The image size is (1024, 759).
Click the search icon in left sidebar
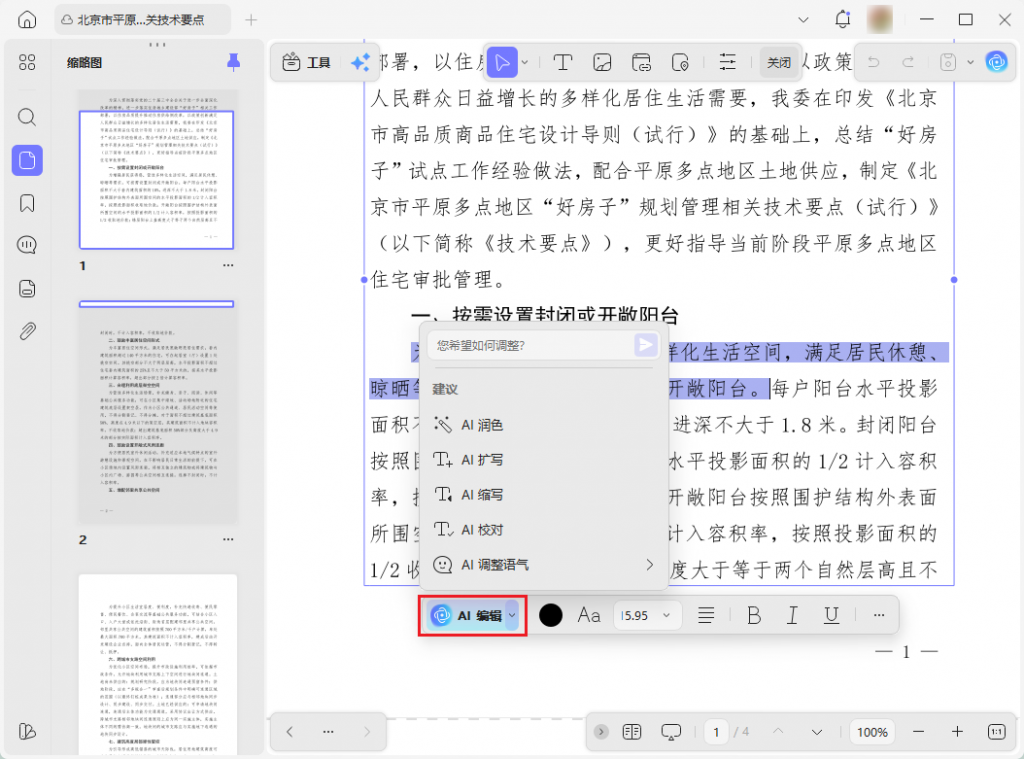[x=27, y=117]
